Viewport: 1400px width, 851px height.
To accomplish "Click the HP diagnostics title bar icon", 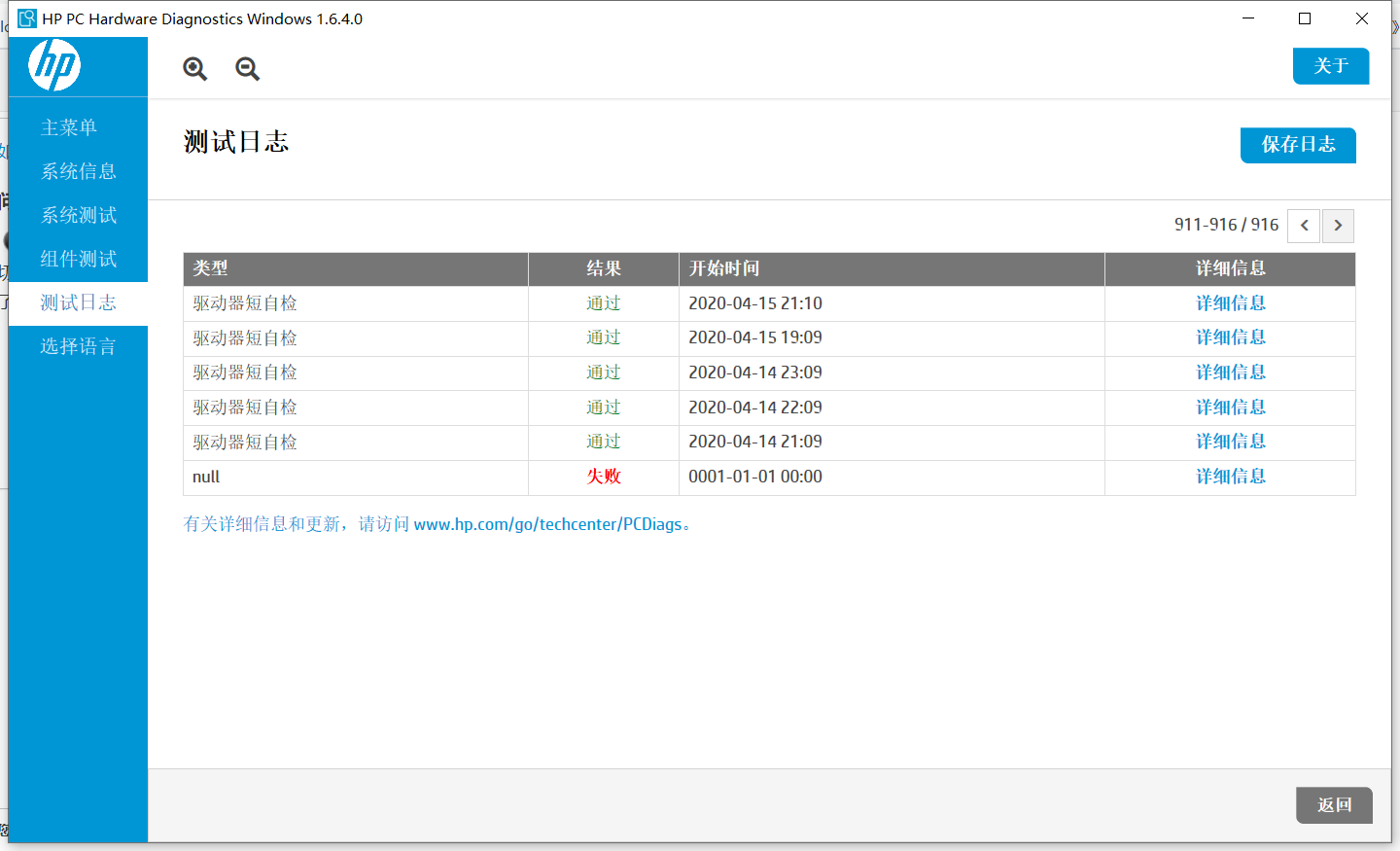I will pyautogui.click(x=27, y=18).
